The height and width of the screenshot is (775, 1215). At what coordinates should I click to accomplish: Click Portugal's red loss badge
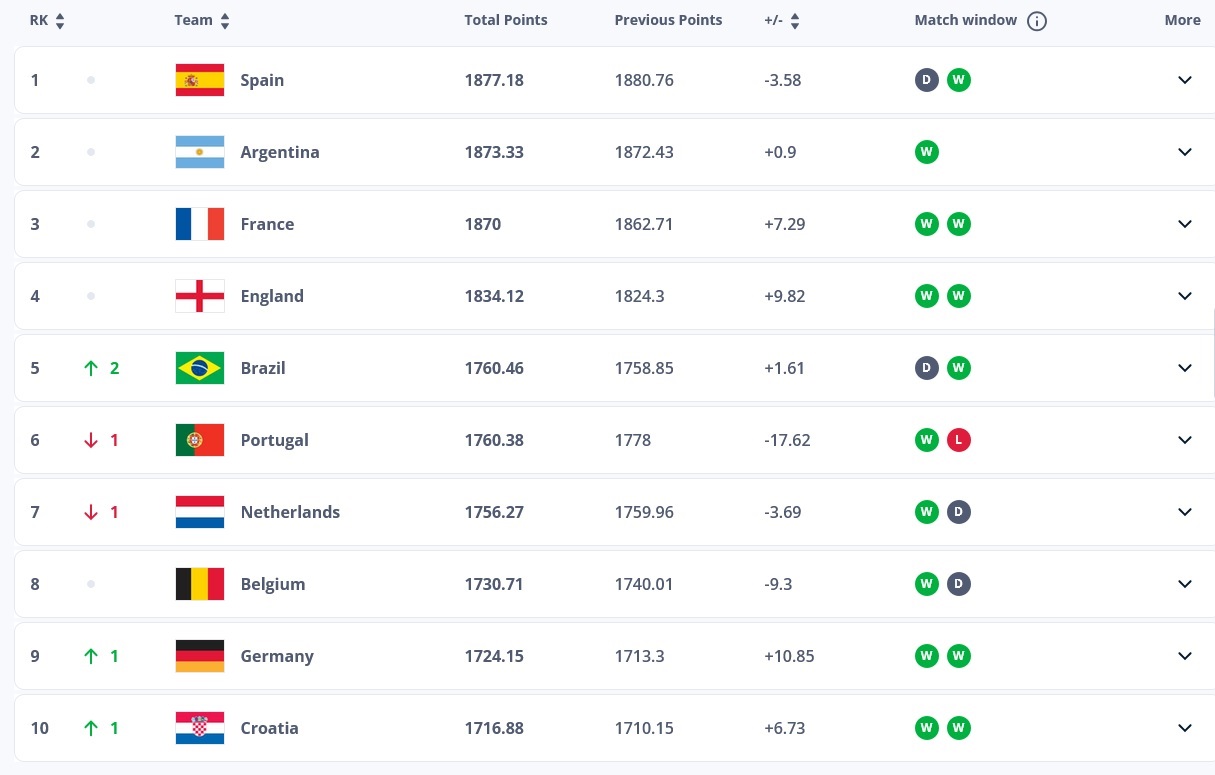[x=958, y=440]
